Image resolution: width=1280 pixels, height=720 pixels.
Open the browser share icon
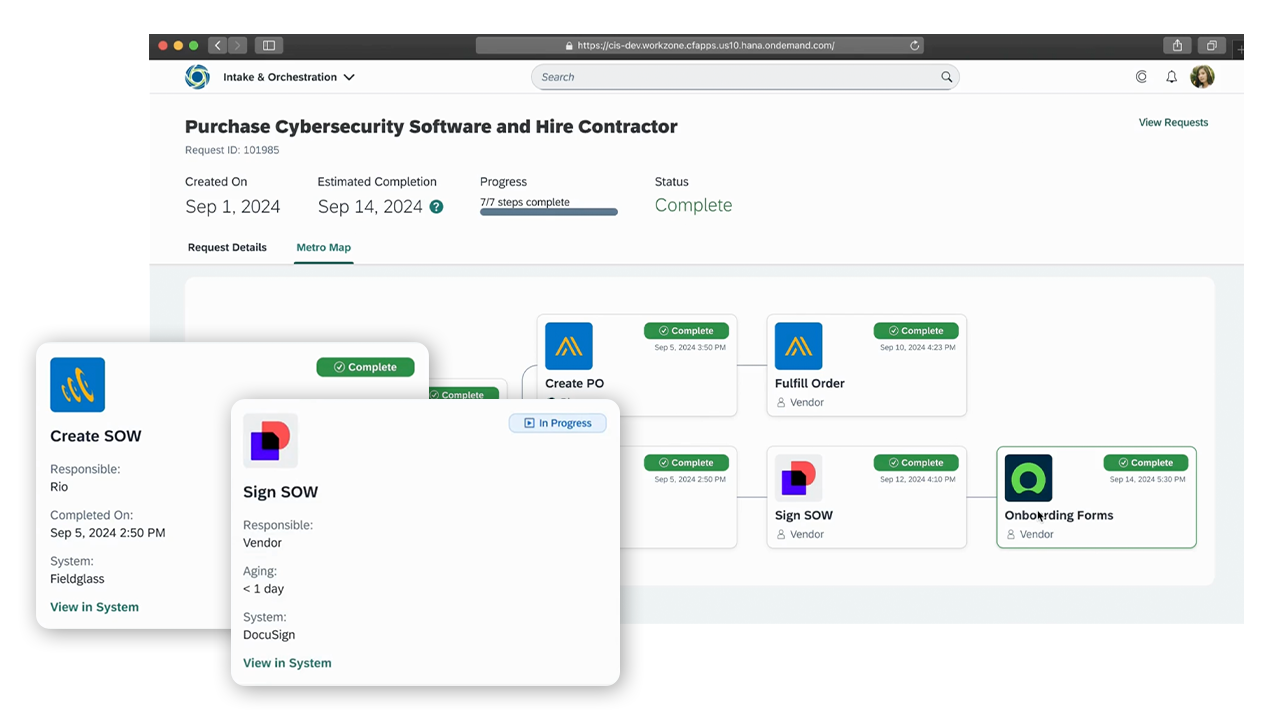pos(1177,46)
